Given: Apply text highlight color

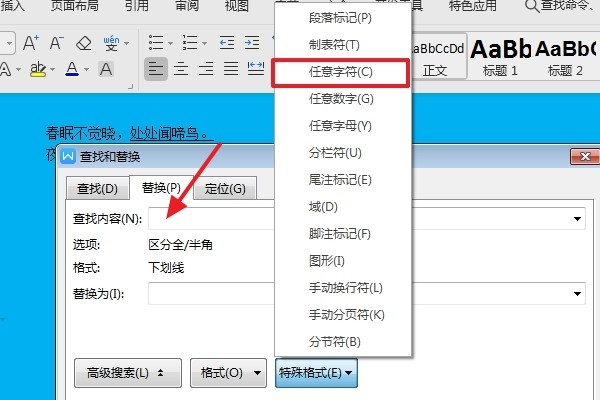Looking at the screenshot, I should (x=38, y=69).
